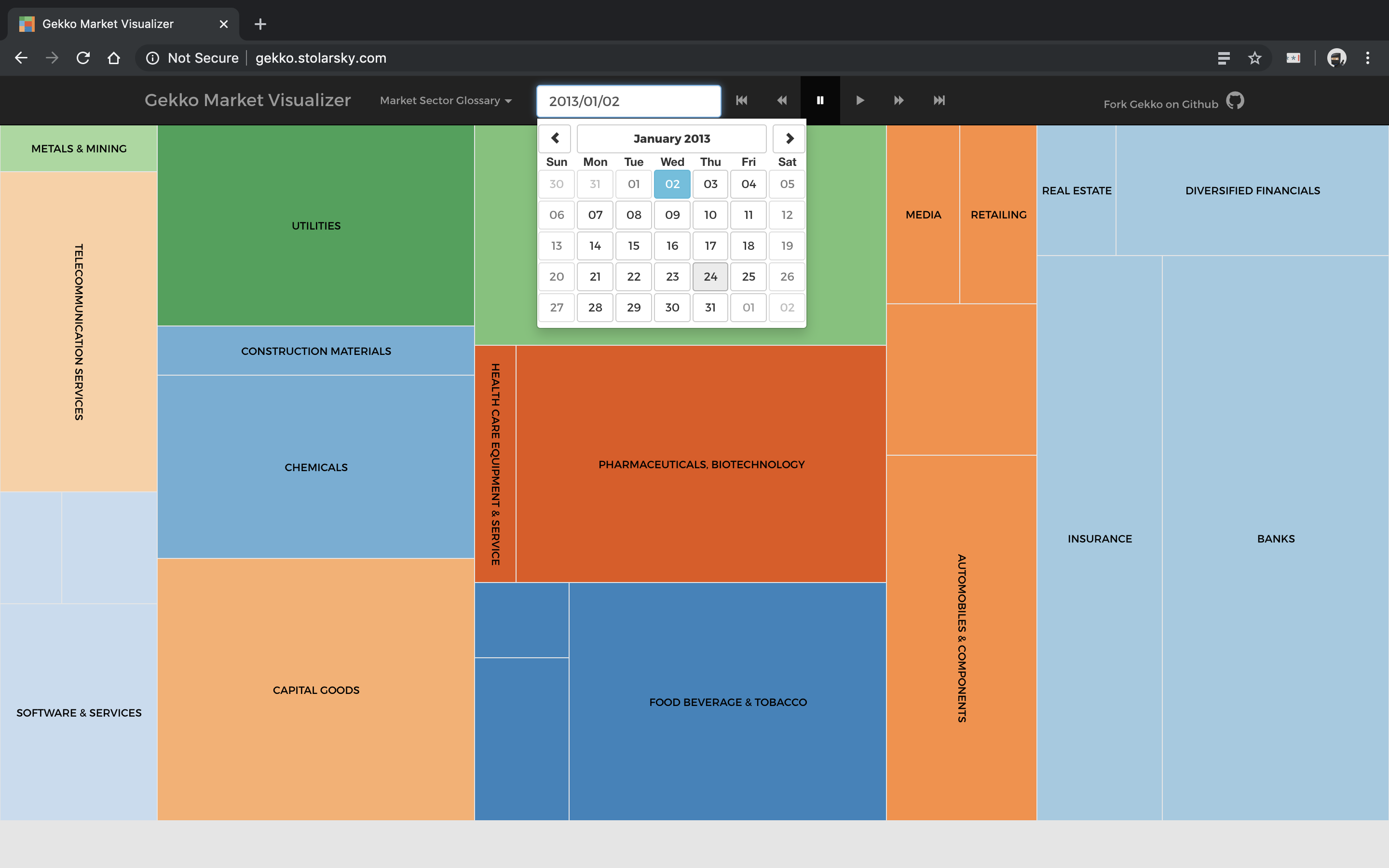This screenshot has height=868, width=1389.
Task: Open the Media sector tile
Action: coord(923,215)
